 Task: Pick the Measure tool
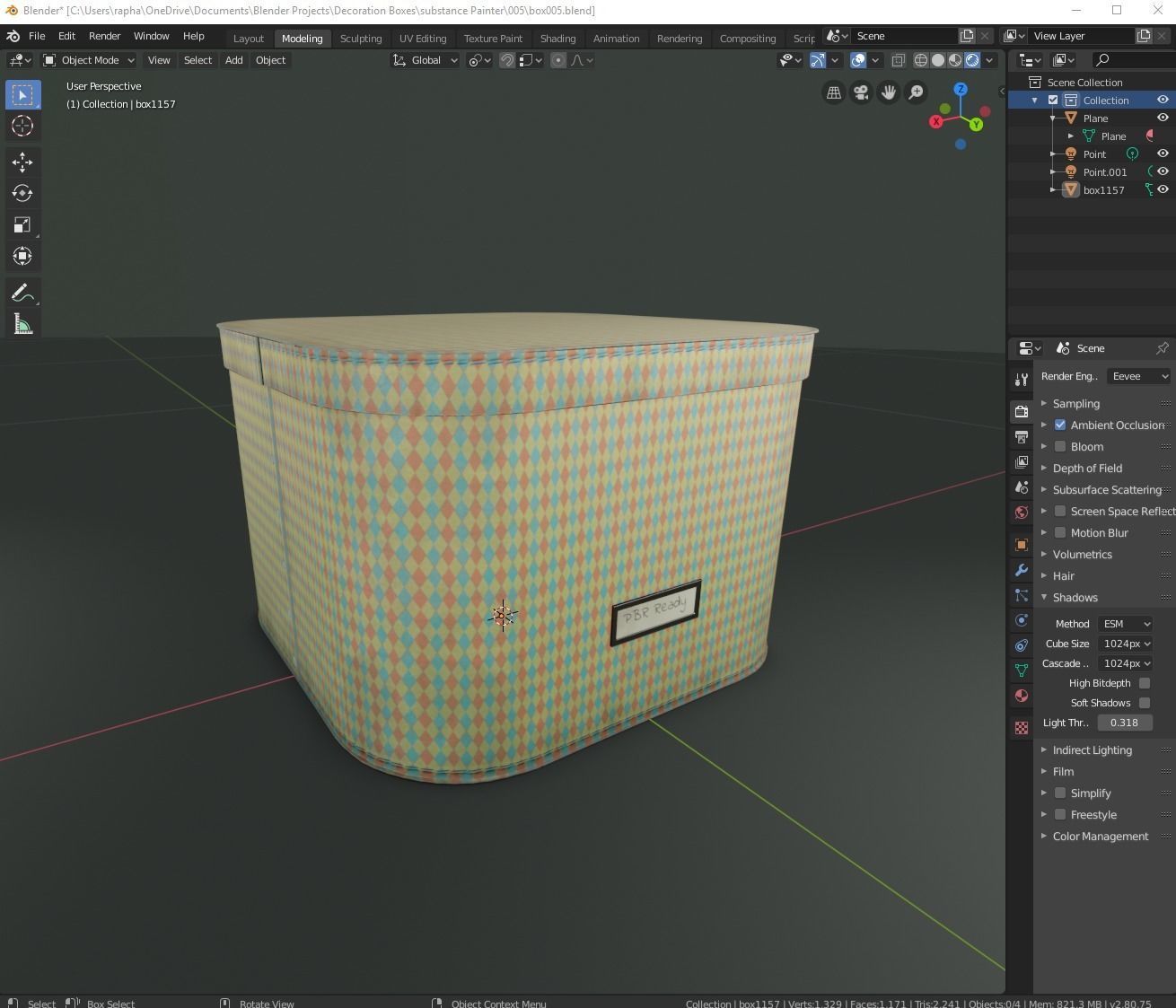22,325
